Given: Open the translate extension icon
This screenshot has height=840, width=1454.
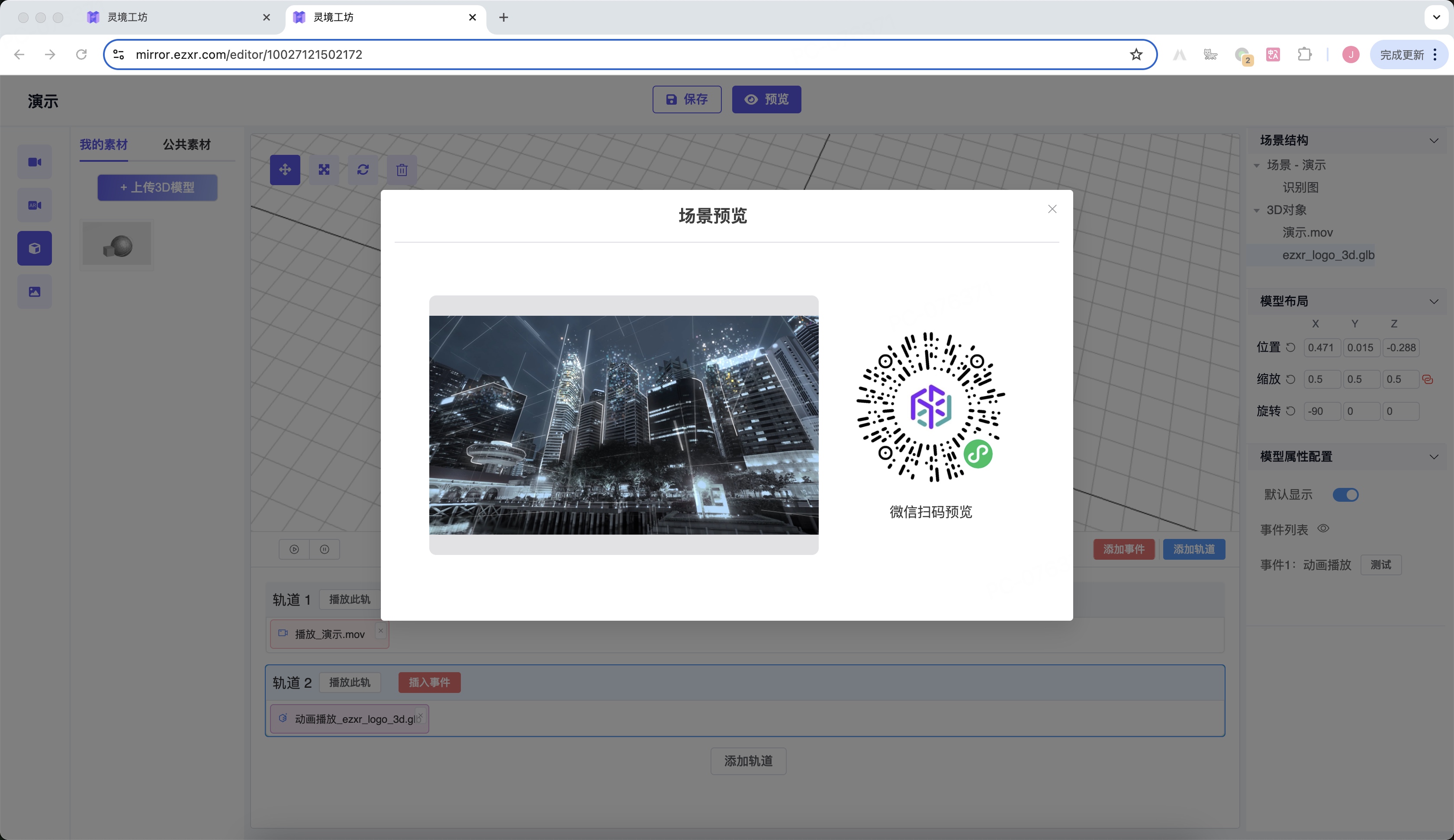Looking at the screenshot, I should coord(1274,54).
